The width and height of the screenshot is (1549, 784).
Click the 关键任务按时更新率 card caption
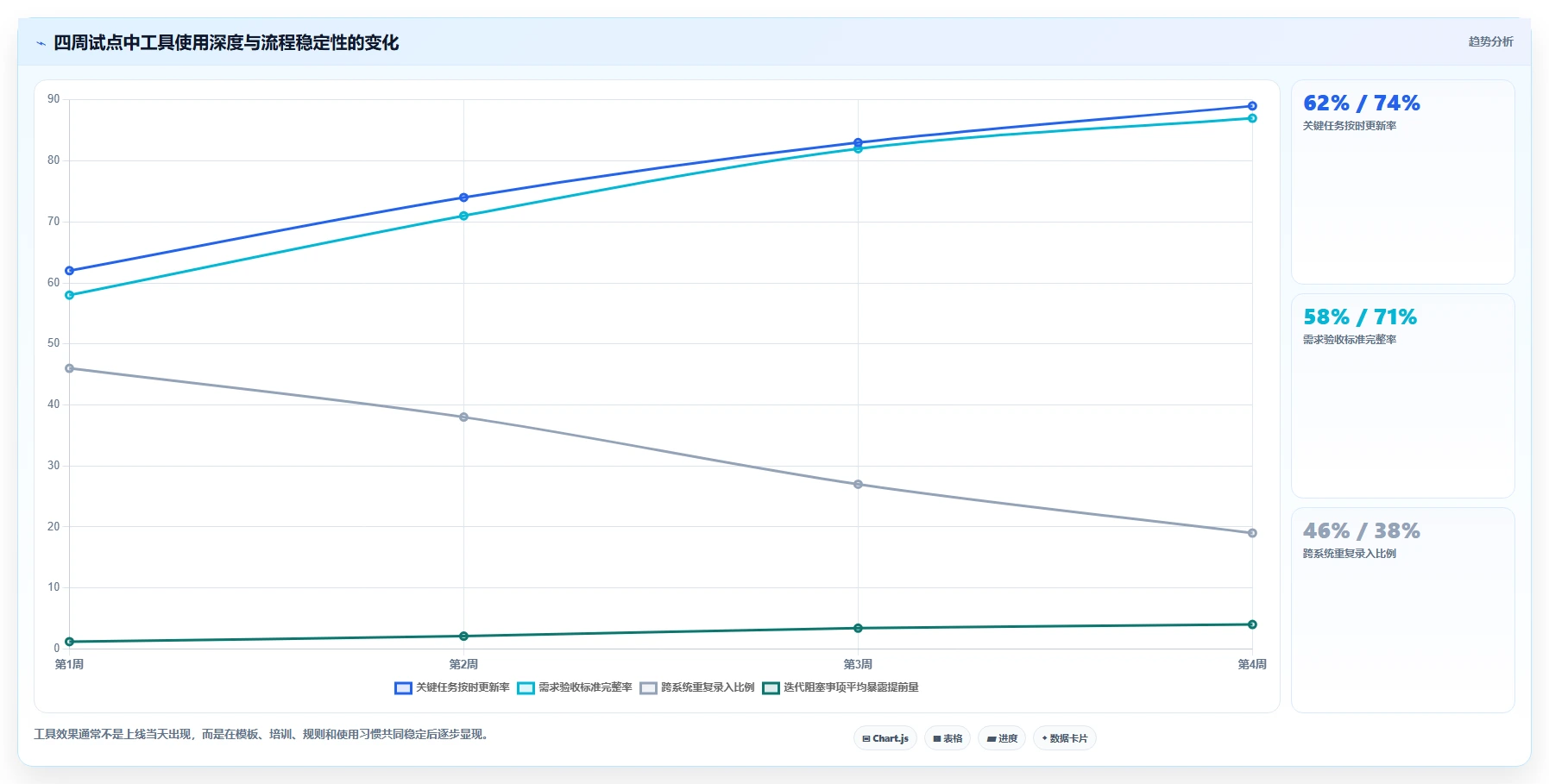tap(1350, 126)
